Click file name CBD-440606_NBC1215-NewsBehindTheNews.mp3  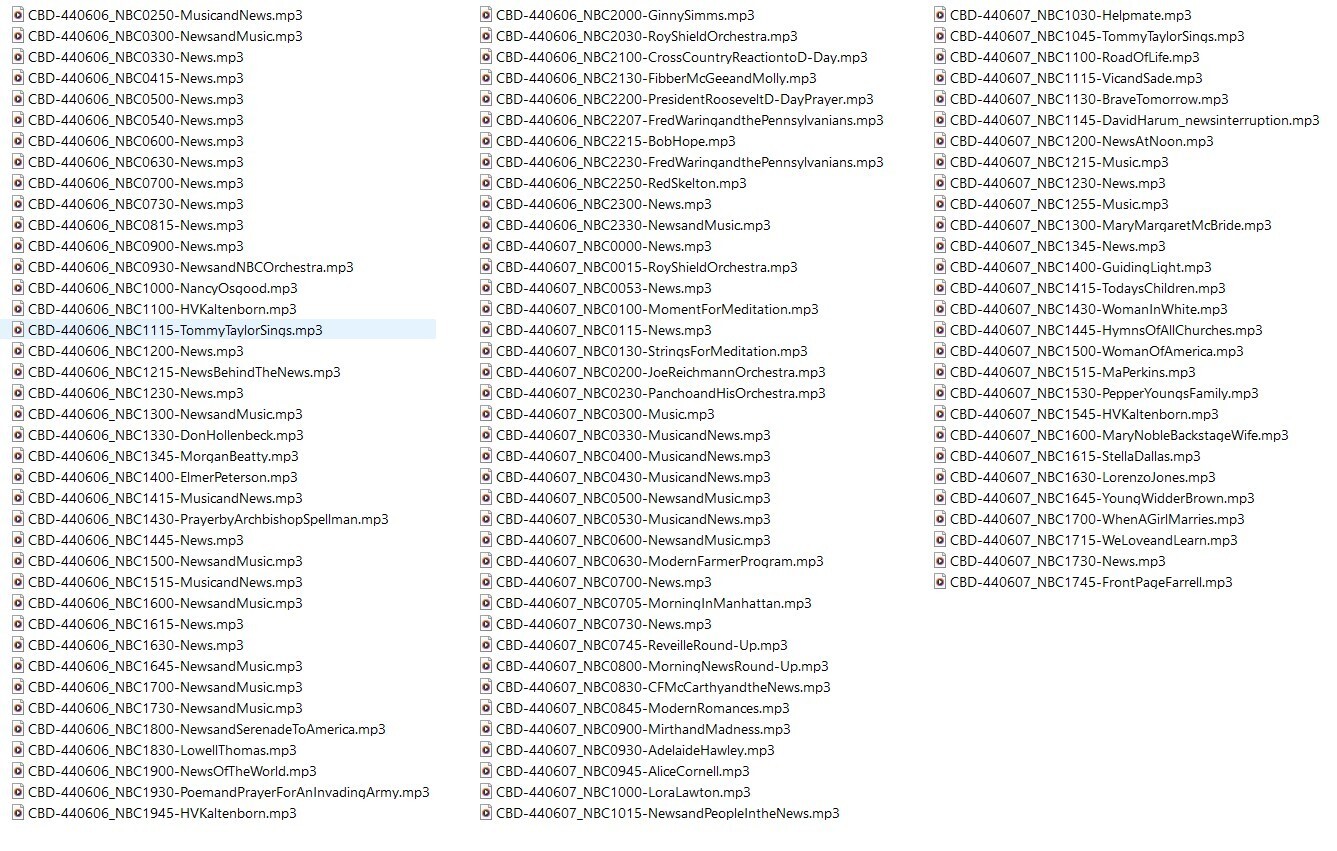pyautogui.click(x=184, y=372)
